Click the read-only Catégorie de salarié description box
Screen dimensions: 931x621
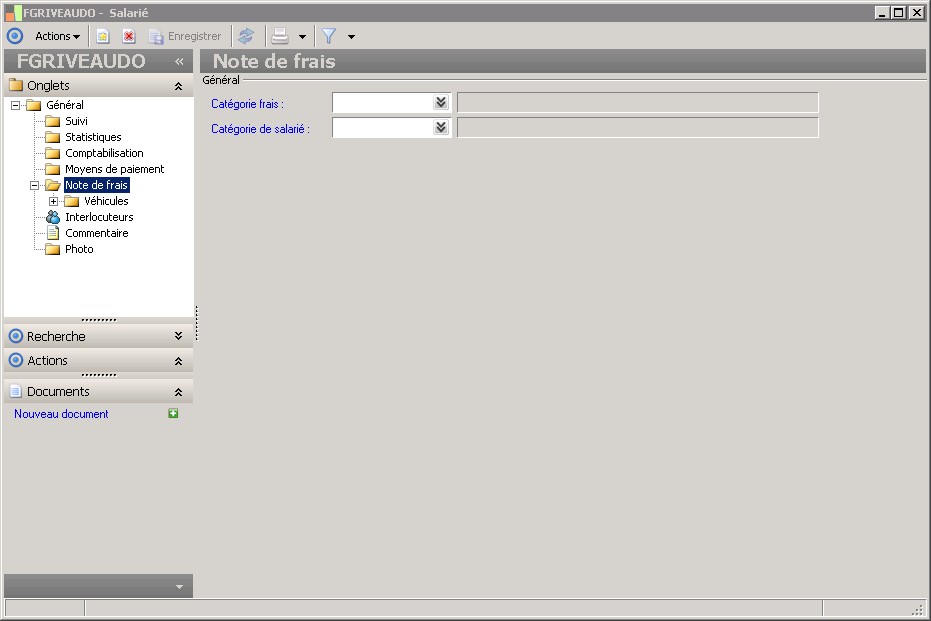[638, 128]
